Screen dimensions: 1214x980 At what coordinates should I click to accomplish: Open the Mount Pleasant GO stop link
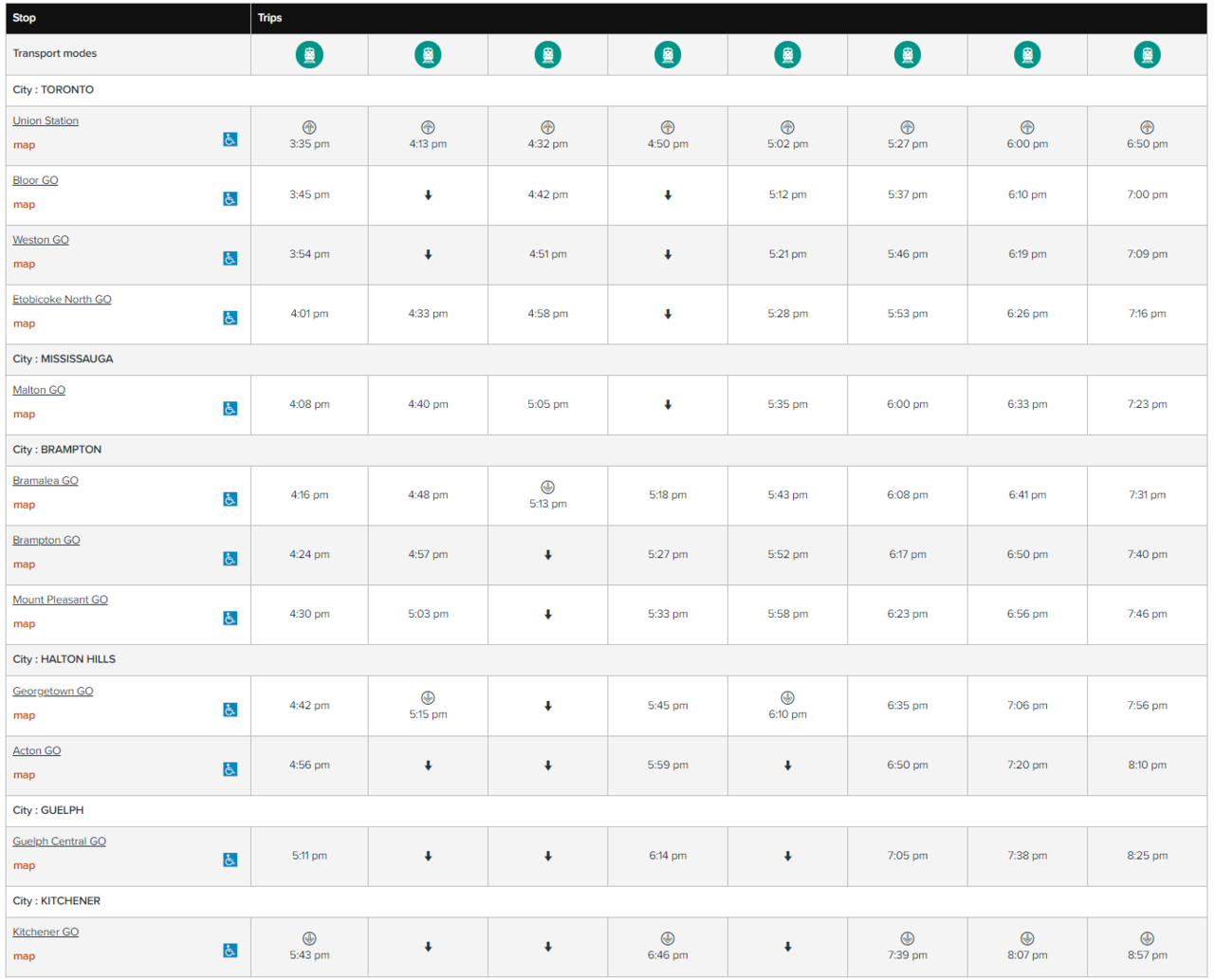[60, 600]
